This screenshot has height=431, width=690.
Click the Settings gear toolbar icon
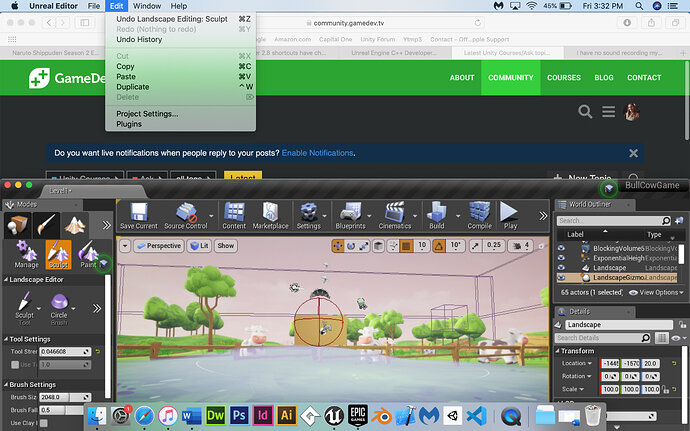pos(308,216)
